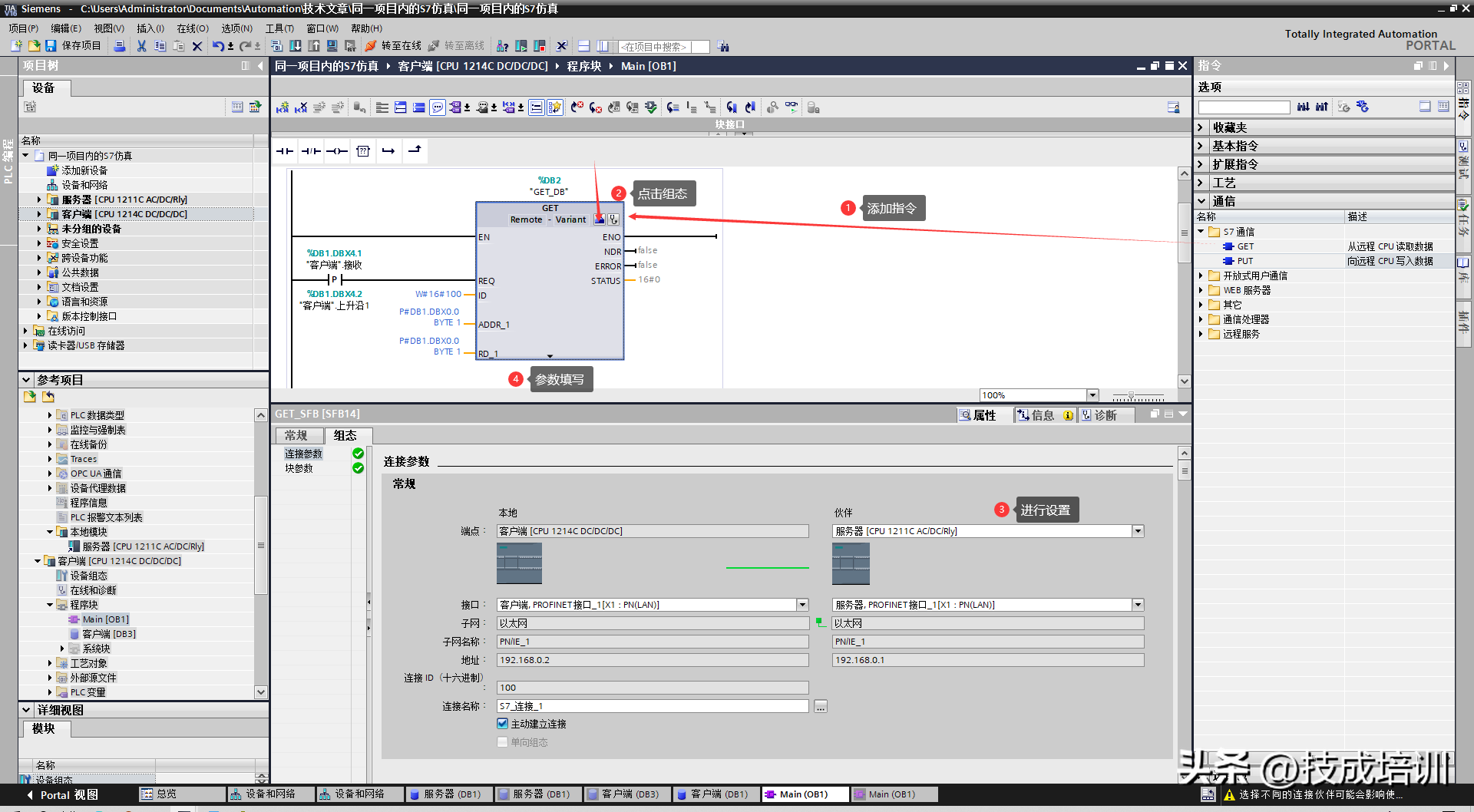The width and height of the screenshot is (1474, 812).
Task: Click the compile icon in main toolbar
Action: pyautogui.click(x=276, y=46)
